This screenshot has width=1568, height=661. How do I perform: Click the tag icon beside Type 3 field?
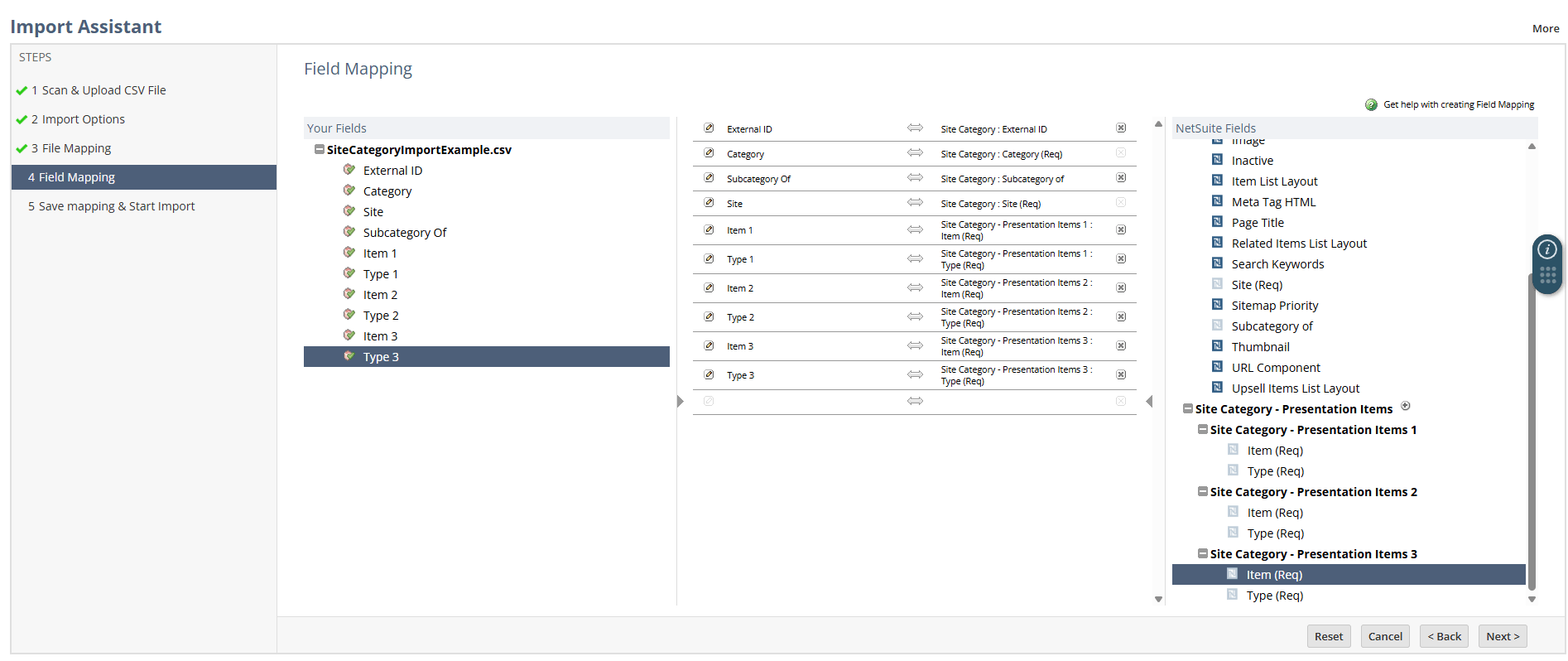click(x=349, y=356)
